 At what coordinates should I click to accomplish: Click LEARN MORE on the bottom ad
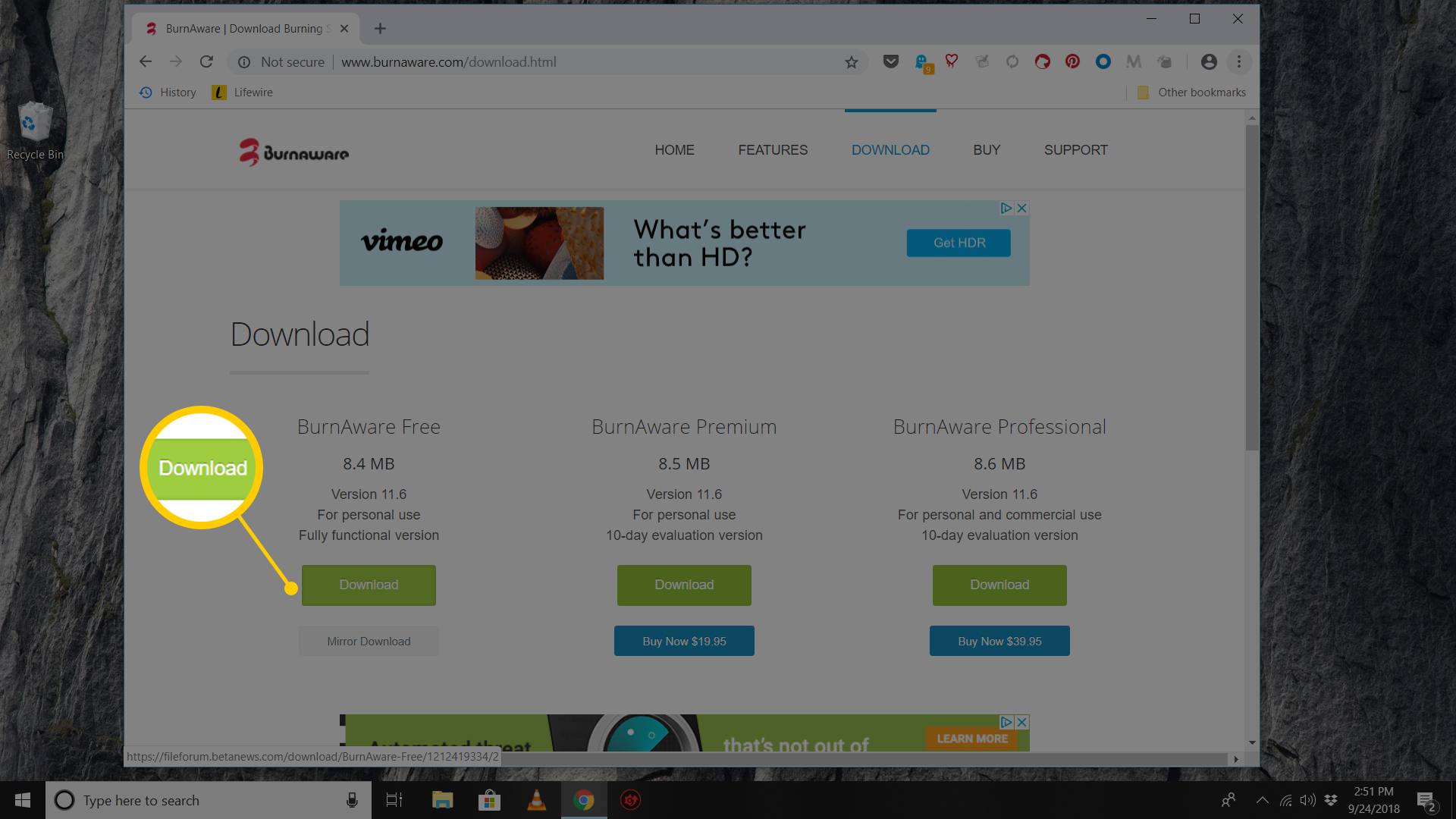[x=972, y=739]
